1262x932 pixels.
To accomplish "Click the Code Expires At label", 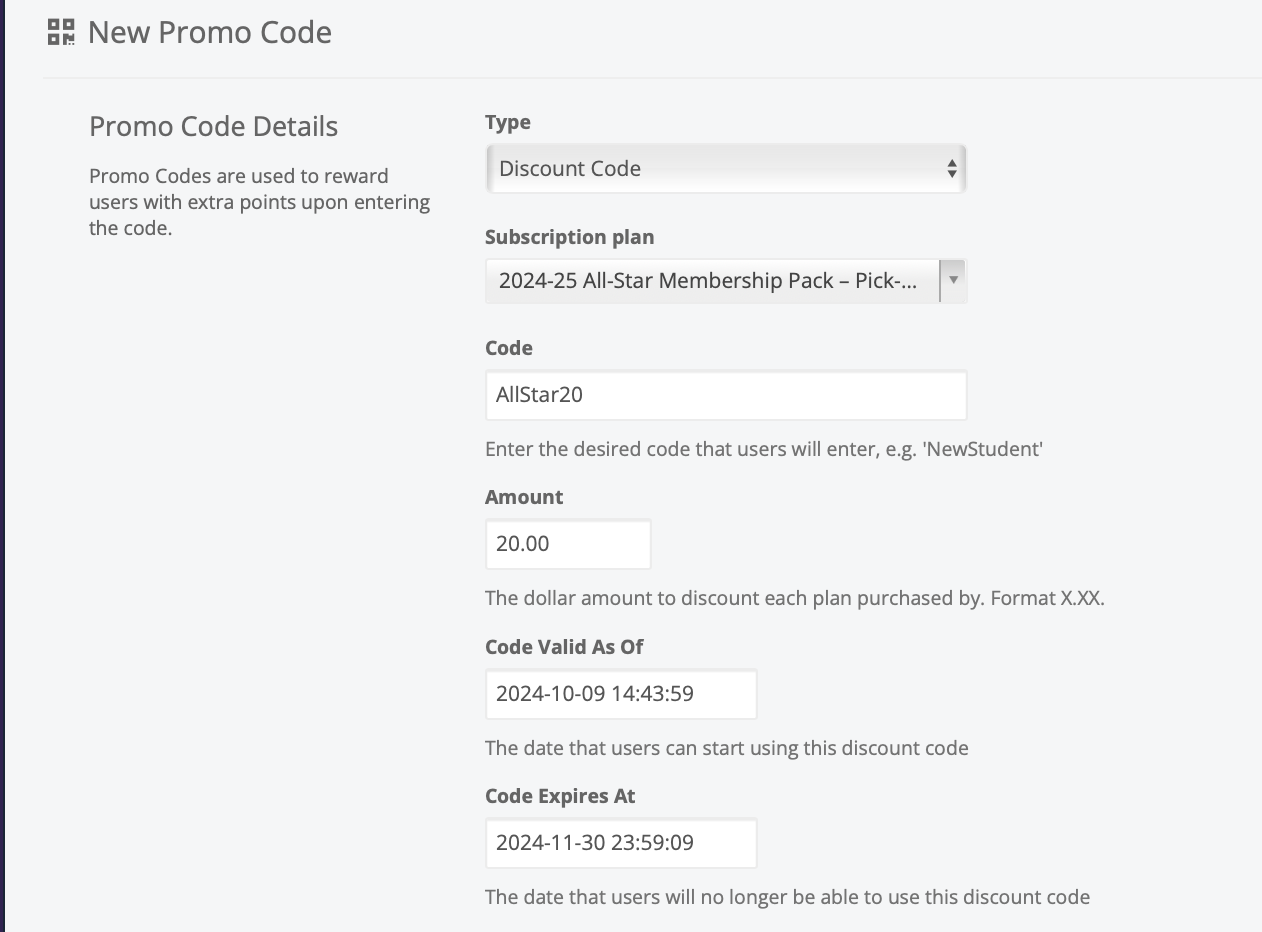I will [x=559, y=796].
